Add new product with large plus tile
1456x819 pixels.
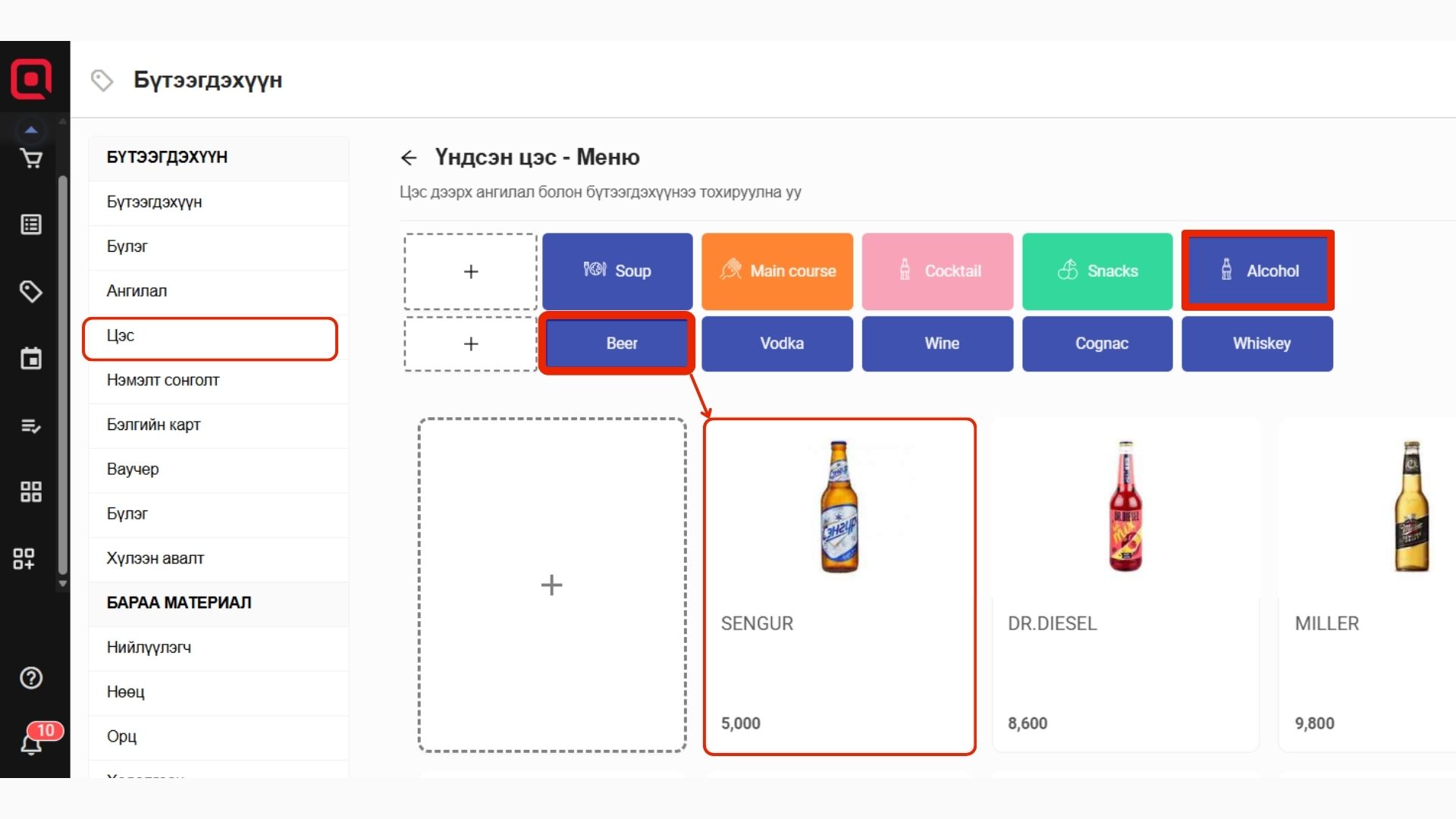551,585
